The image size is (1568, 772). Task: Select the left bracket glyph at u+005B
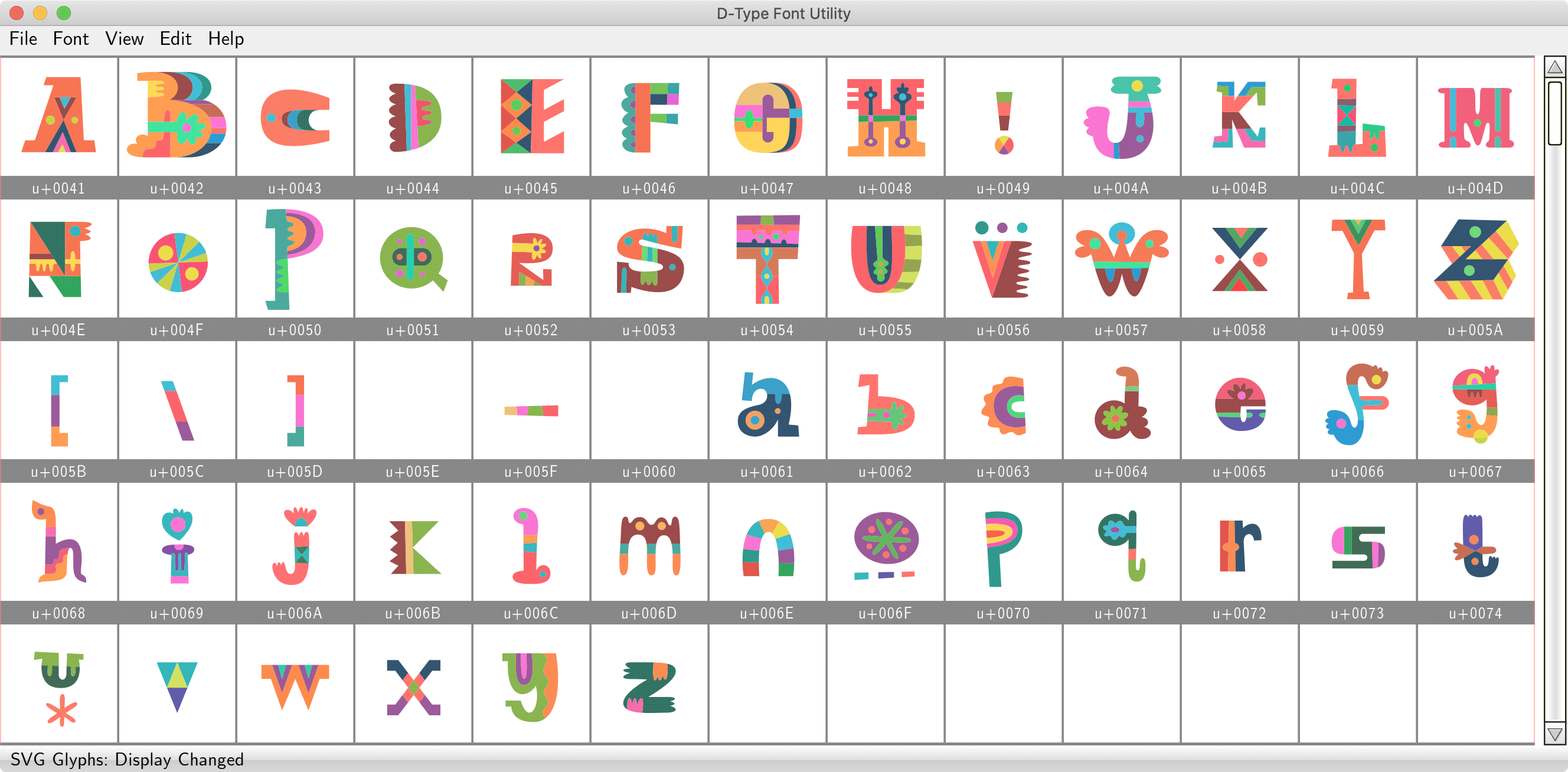[59, 411]
